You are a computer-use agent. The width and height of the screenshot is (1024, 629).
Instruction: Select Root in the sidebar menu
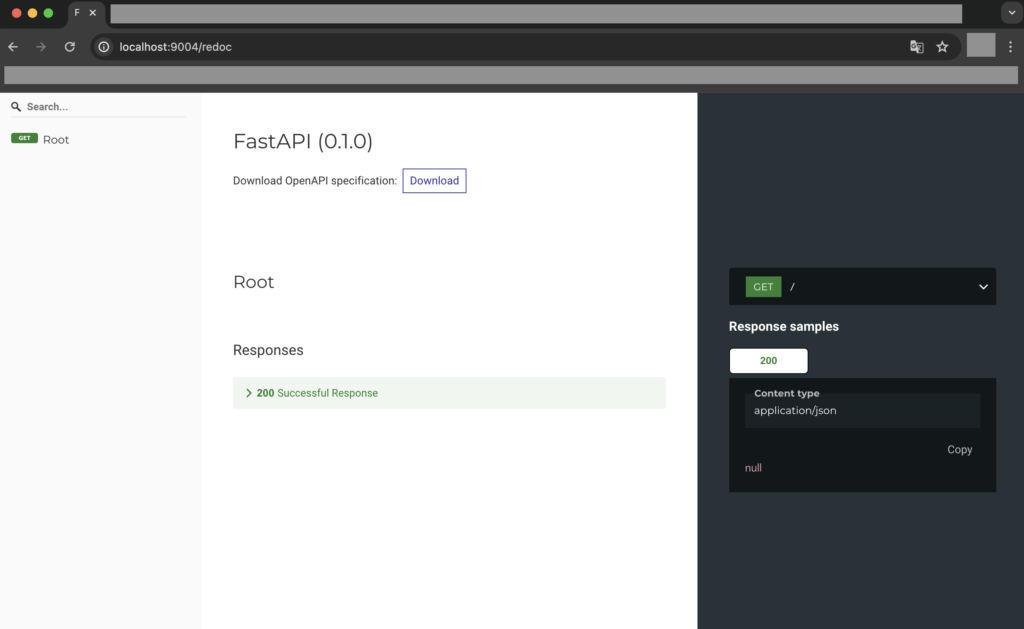56,140
